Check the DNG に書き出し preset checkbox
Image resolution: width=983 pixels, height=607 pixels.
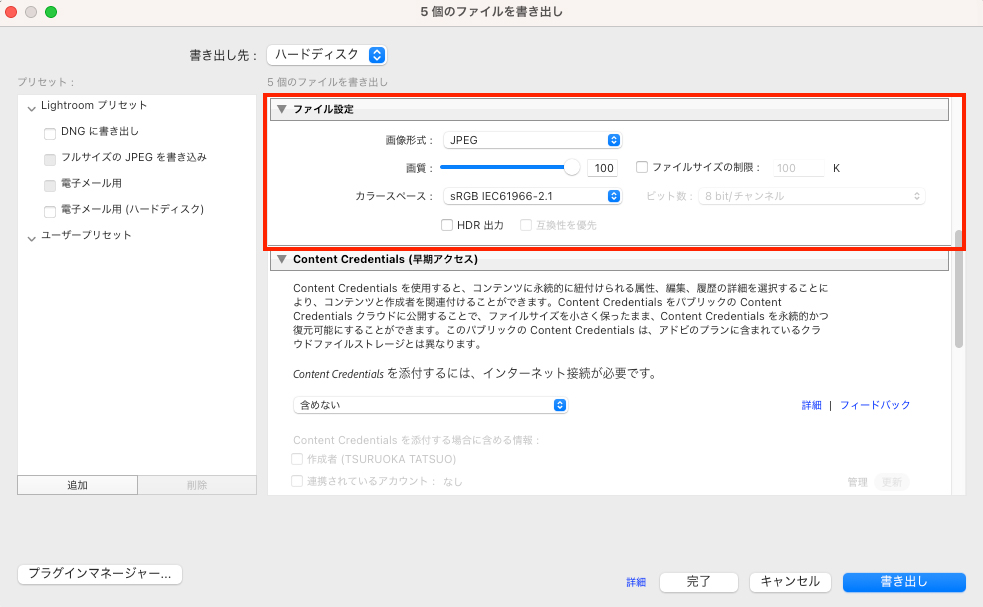click(x=49, y=131)
